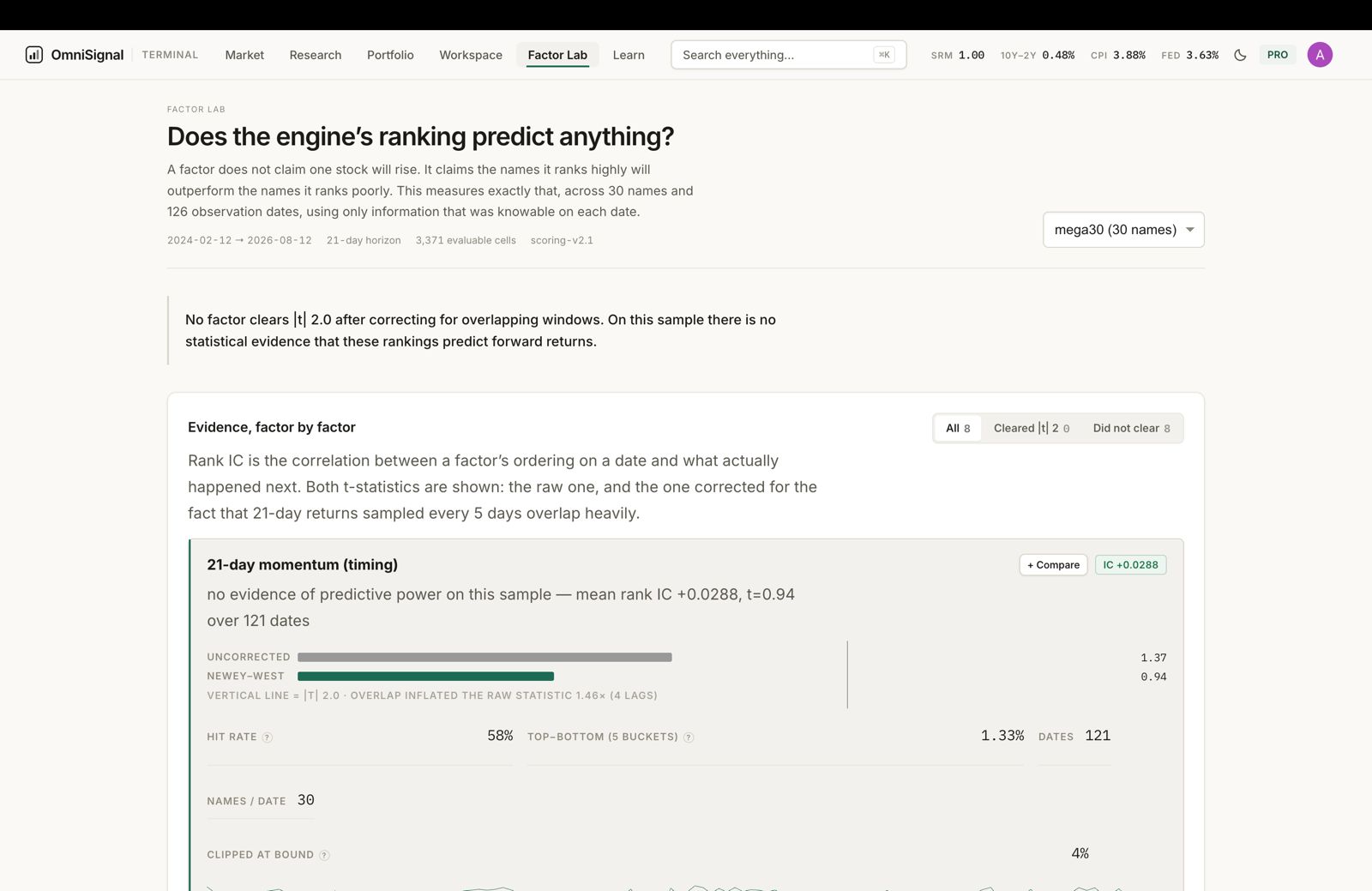Viewport: 1372px width, 891px height.
Task: Click the Hit Rate value 58%
Action: pyautogui.click(x=500, y=736)
